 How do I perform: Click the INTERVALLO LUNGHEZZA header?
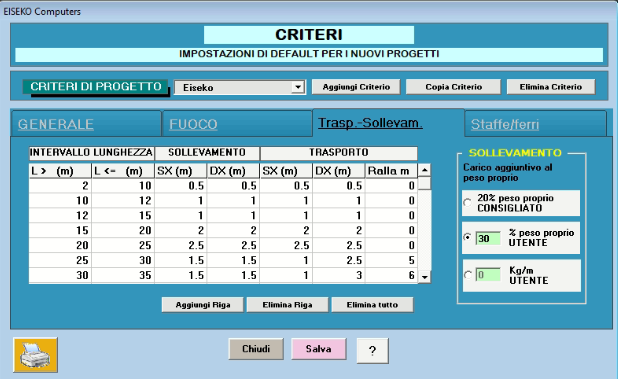(x=91, y=152)
